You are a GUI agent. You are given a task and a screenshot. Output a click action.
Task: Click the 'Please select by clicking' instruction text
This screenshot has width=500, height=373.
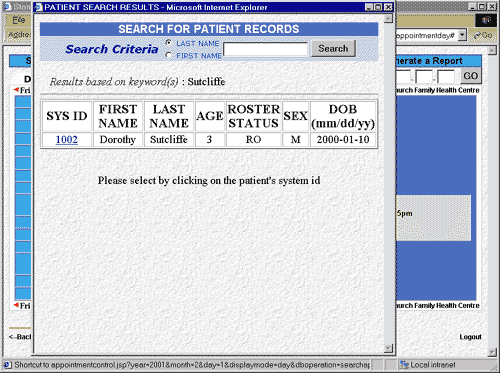[x=209, y=181]
